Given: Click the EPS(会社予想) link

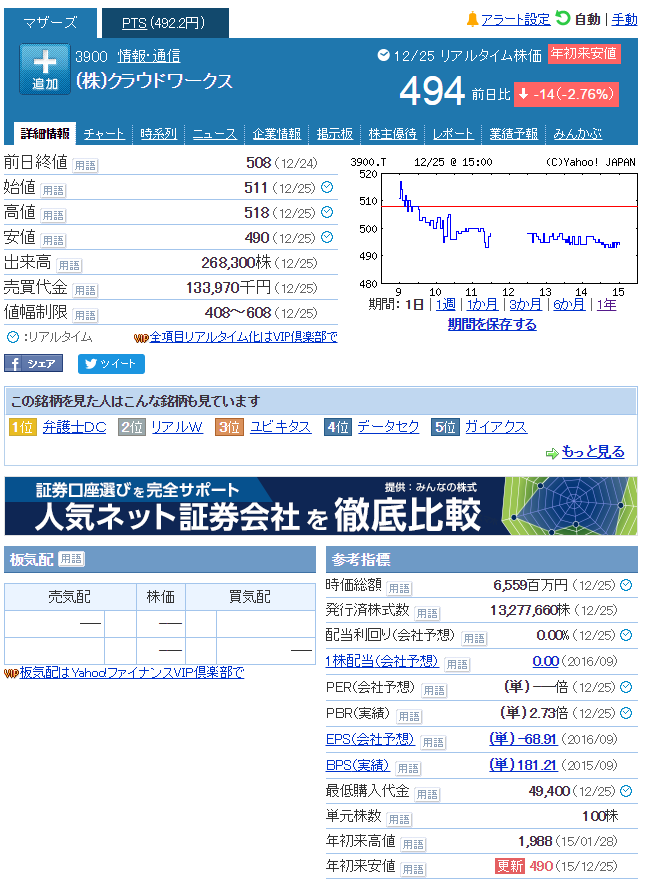Looking at the screenshot, I should tap(370, 739).
